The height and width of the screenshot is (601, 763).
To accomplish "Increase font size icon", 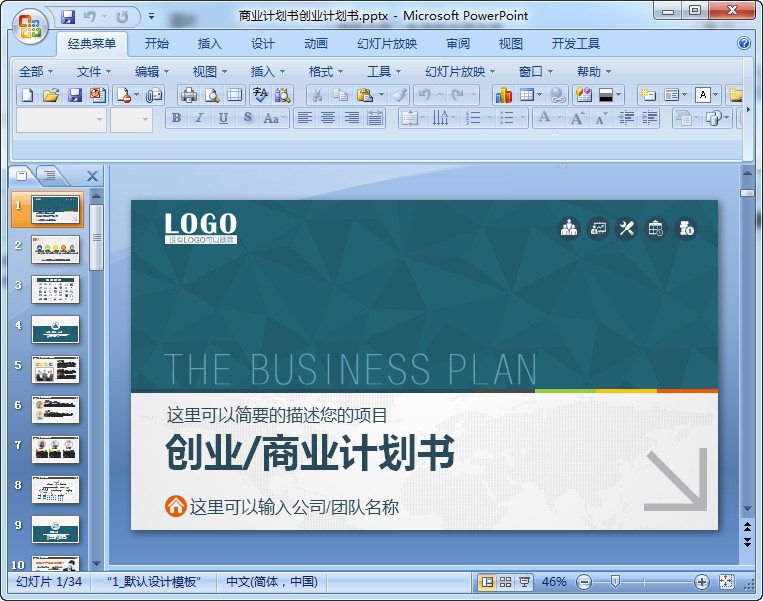I will (577, 118).
